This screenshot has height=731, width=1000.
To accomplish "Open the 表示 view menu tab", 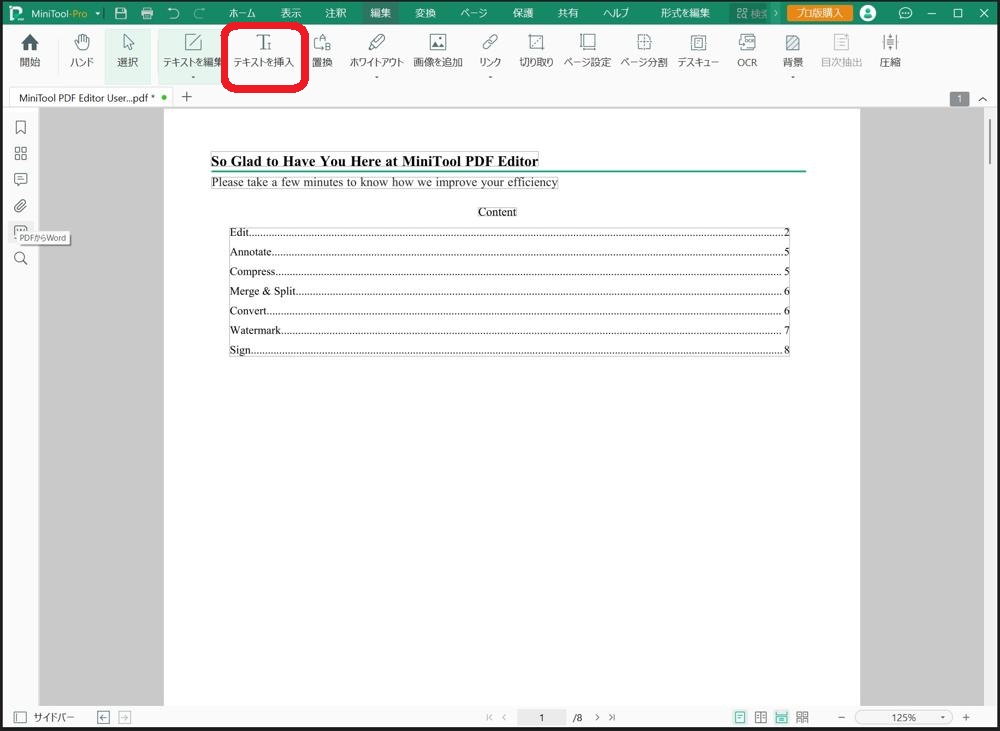I will (291, 13).
